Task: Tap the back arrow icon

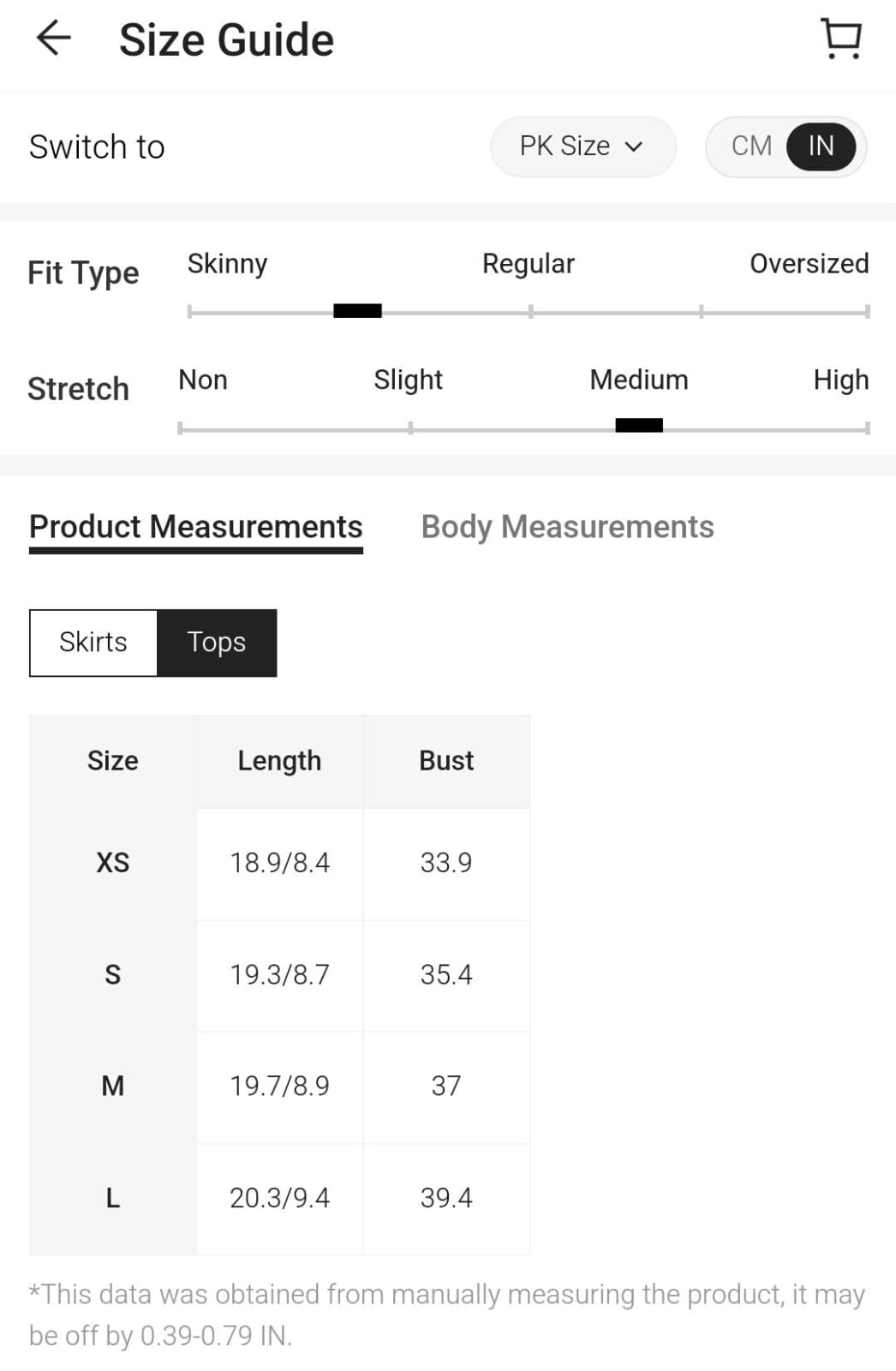Action: [53, 39]
